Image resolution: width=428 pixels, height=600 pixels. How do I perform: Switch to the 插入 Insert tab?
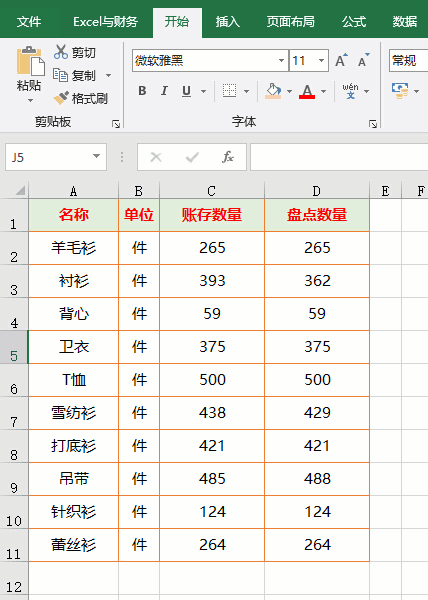pos(228,22)
